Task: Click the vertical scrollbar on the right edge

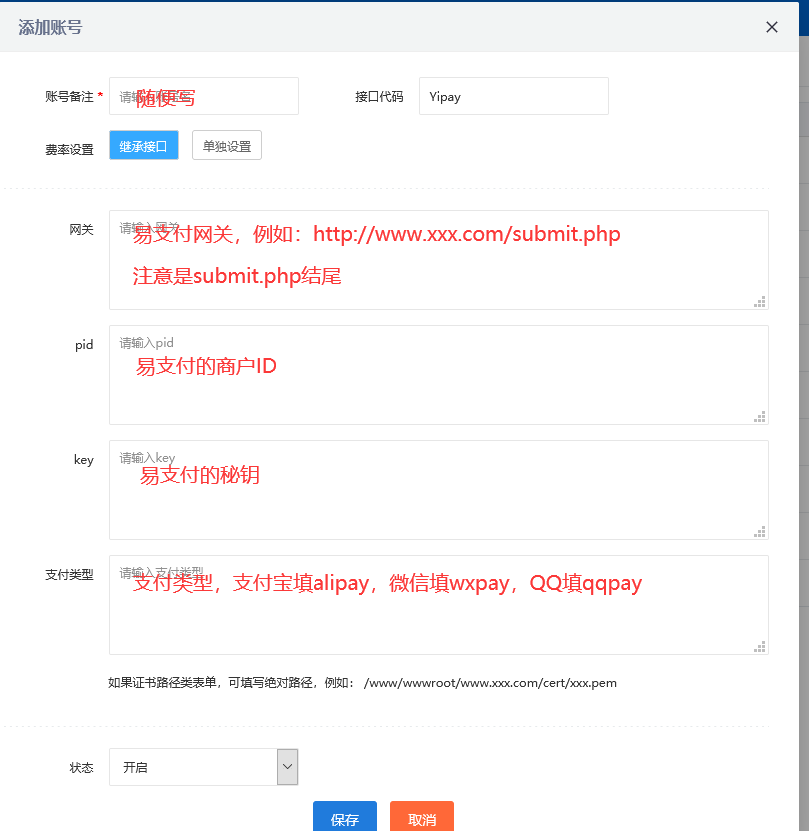Action: coord(803,400)
